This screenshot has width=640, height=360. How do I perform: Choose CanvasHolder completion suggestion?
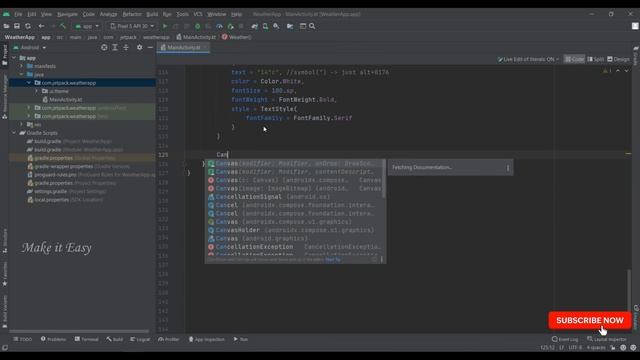(294, 230)
